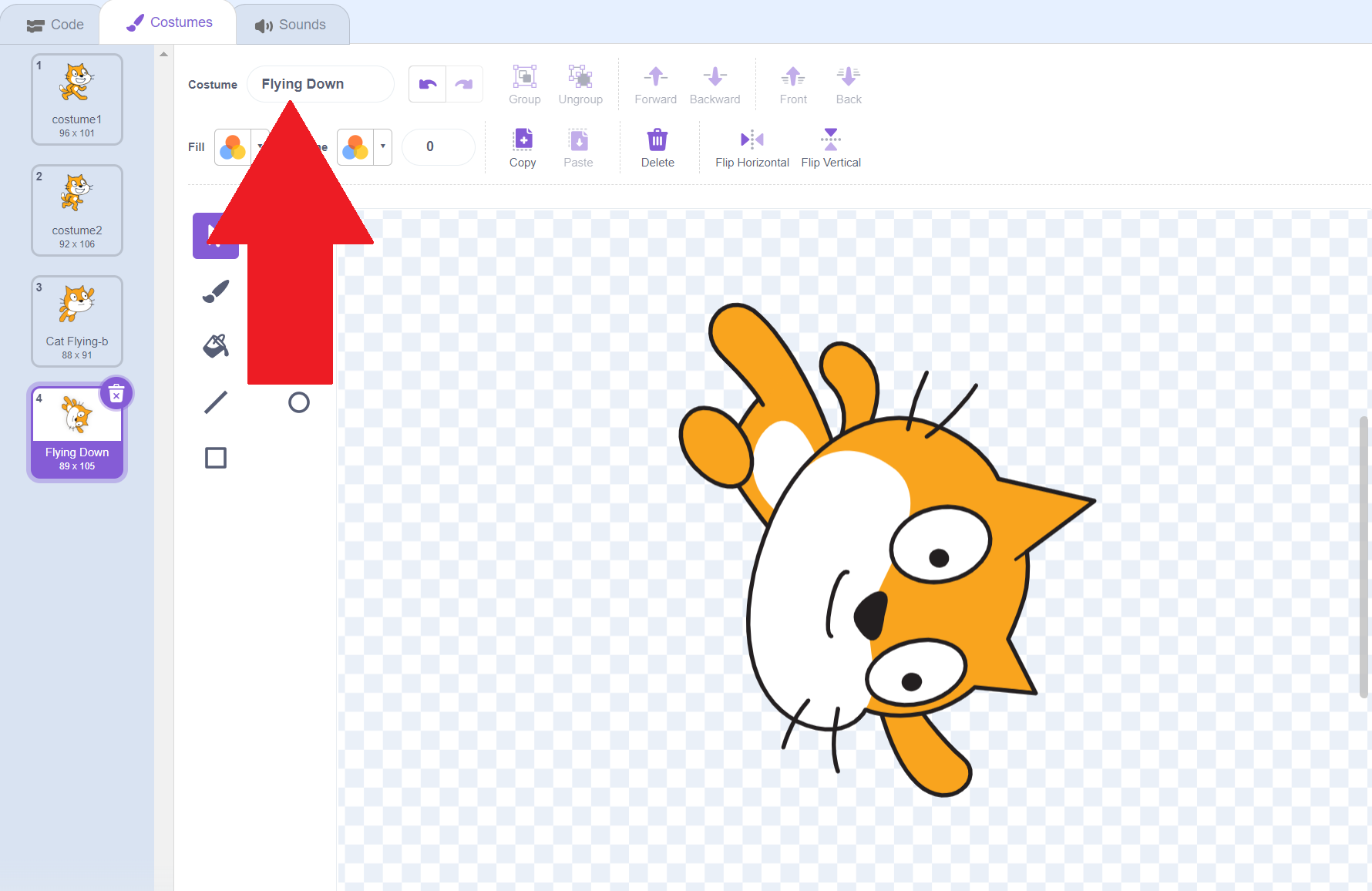Click Flip Vertical
Image resolution: width=1372 pixels, height=891 pixels.
(x=831, y=148)
